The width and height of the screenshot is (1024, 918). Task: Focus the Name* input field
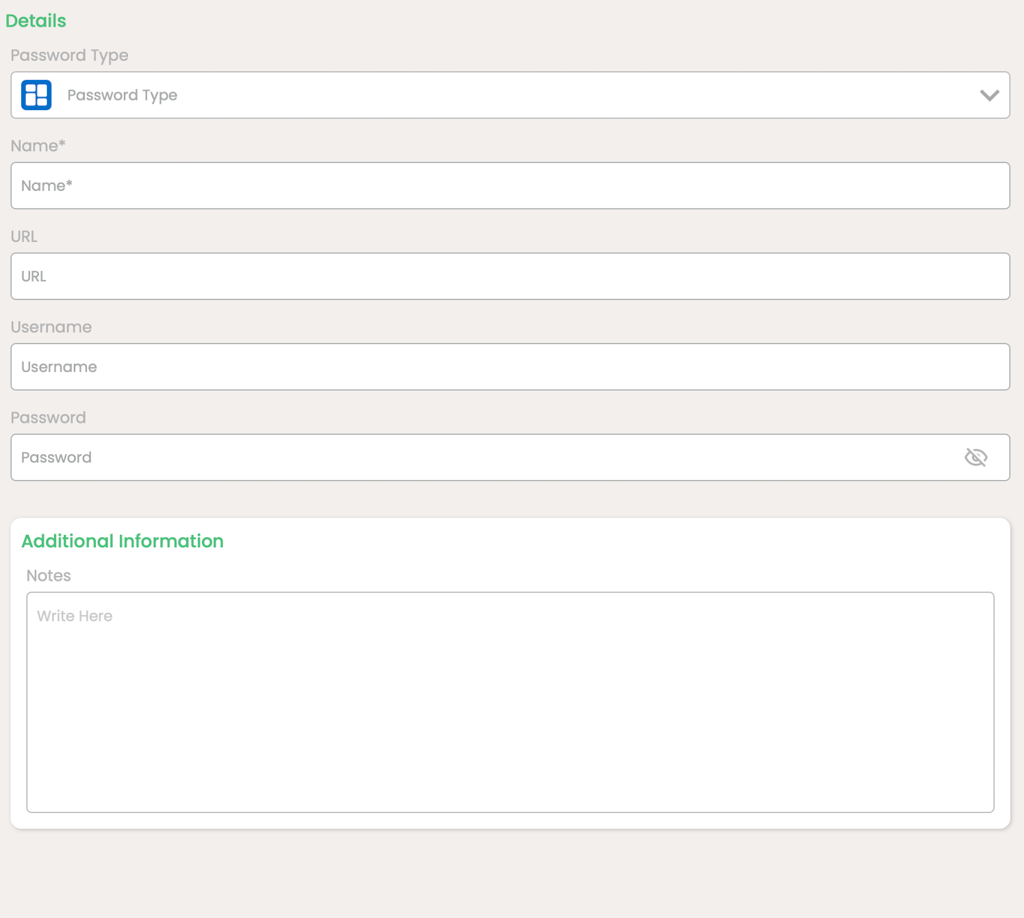coord(510,186)
